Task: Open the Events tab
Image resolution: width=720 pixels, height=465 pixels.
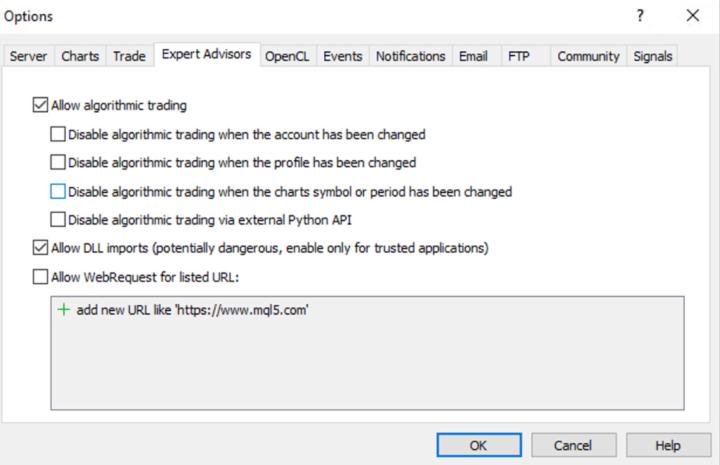Action: (343, 57)
